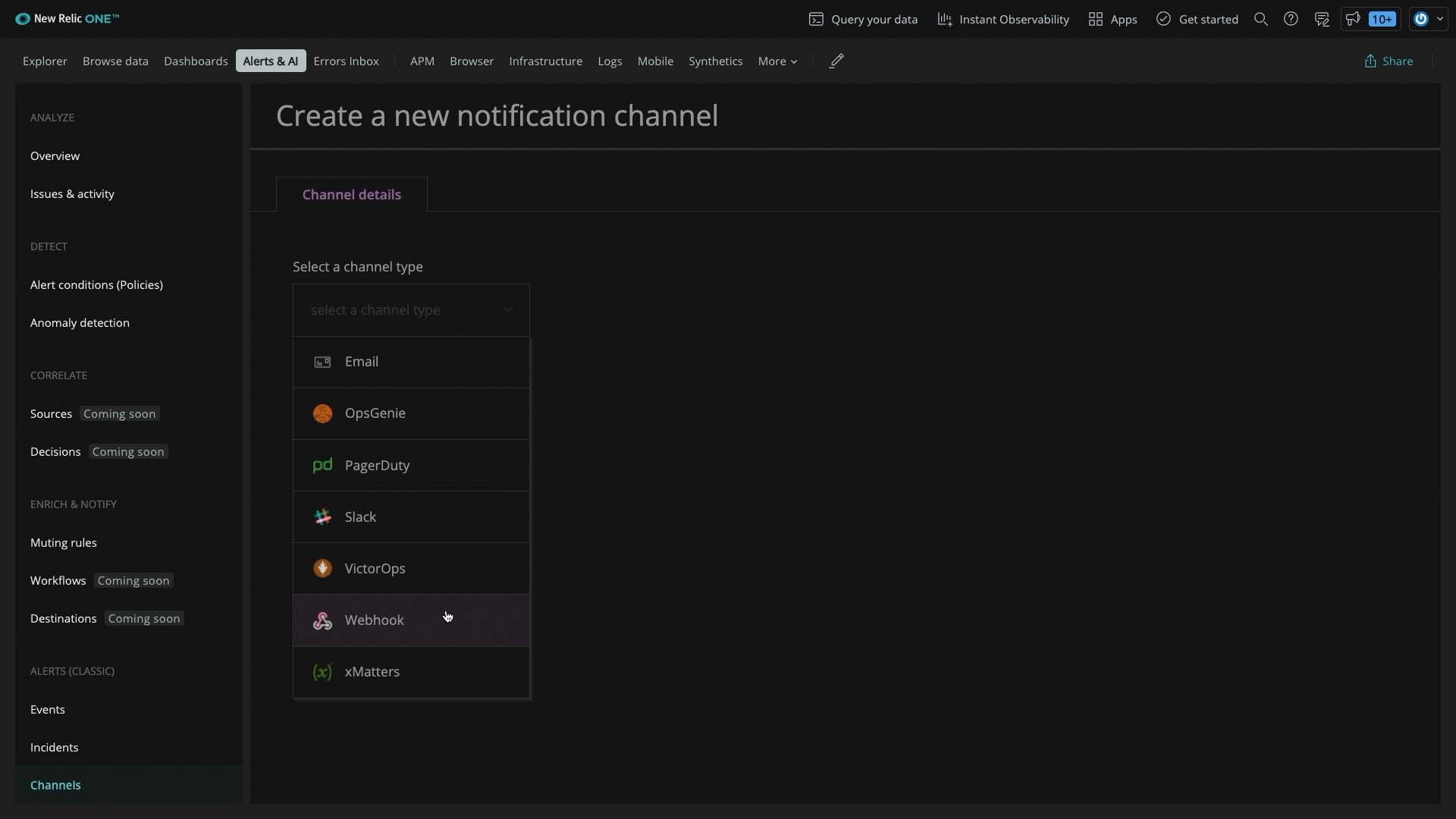Open the announcements megaphone icon
The image size is (1456, 819).
coord(1353,19)
